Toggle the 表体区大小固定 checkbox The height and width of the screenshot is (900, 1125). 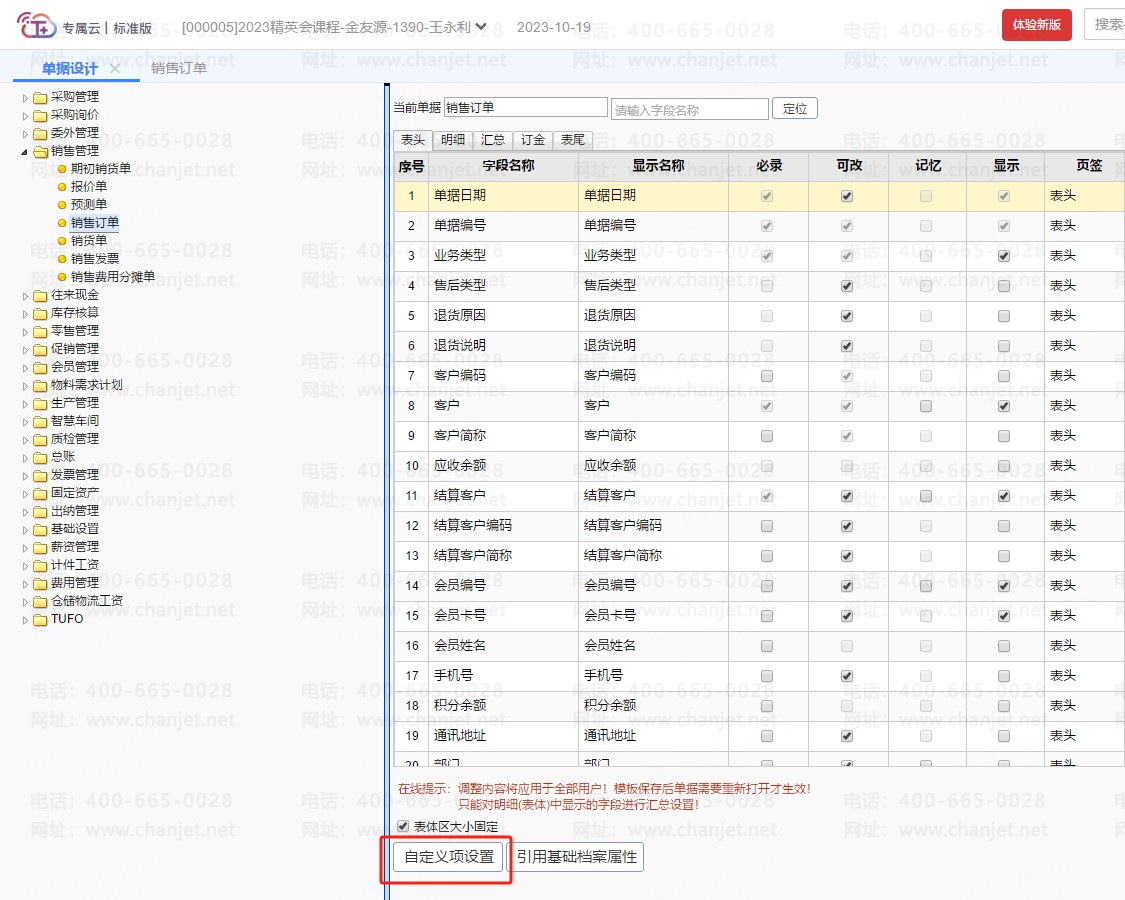tap(403, 826)
